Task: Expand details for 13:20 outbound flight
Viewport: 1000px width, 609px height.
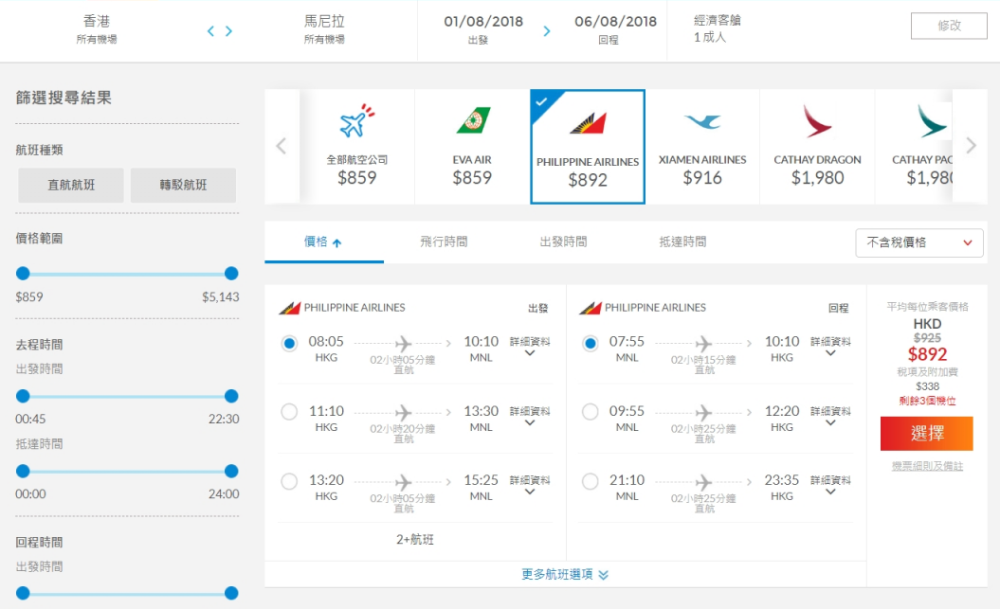Action: click(x=529, y=485)
